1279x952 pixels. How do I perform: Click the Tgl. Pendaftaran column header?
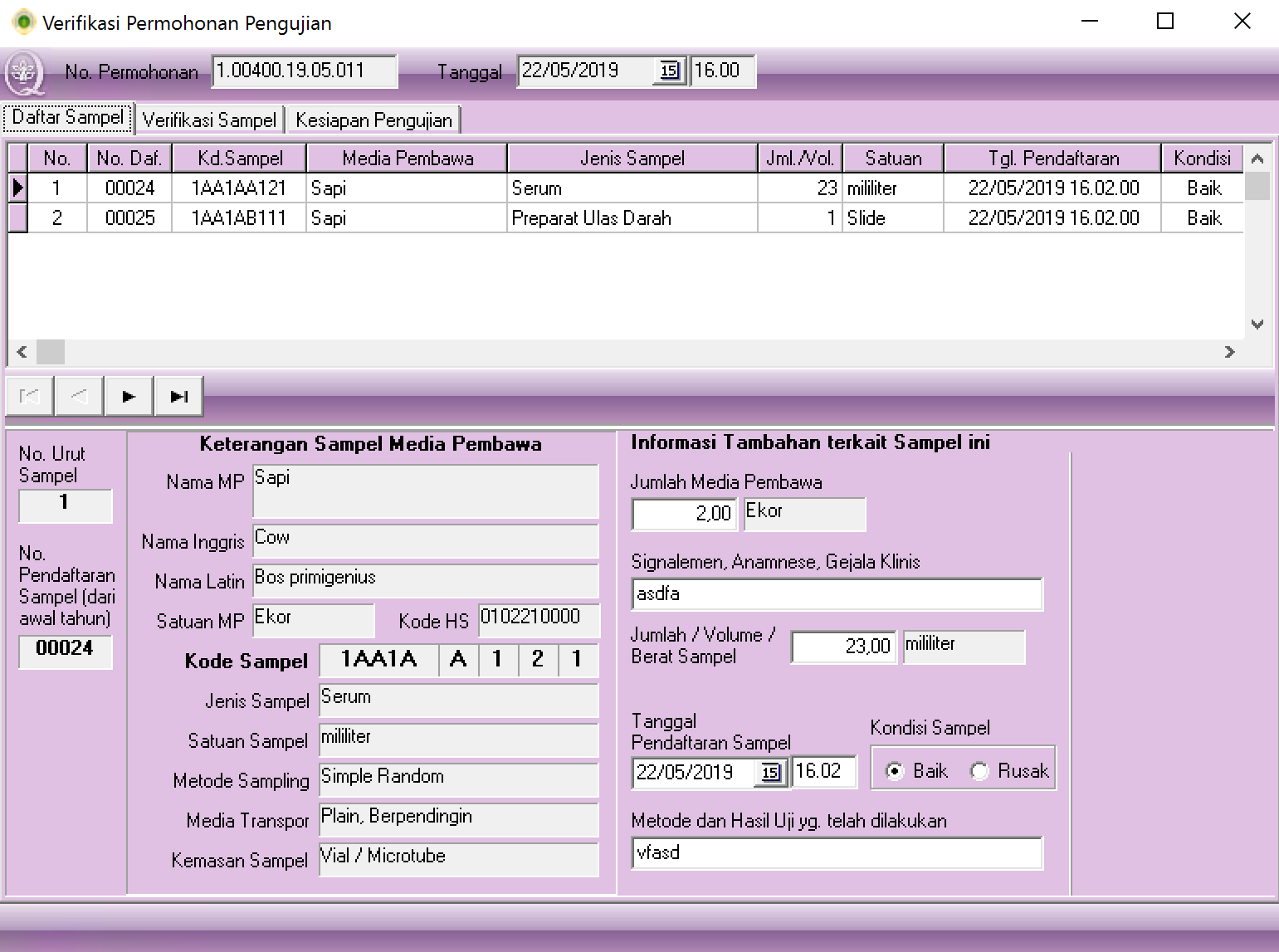point(1052,159)
